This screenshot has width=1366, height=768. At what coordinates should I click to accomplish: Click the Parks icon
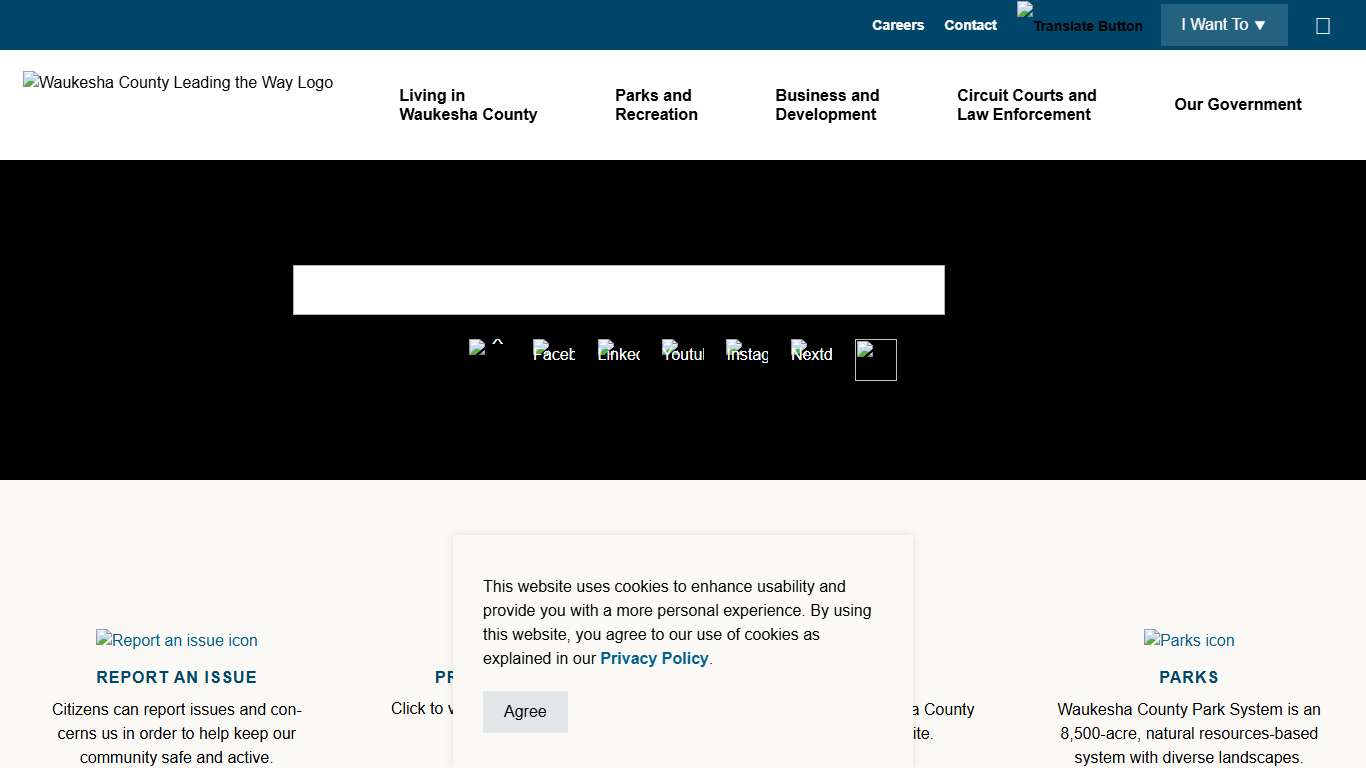[x=1189, y=640]
